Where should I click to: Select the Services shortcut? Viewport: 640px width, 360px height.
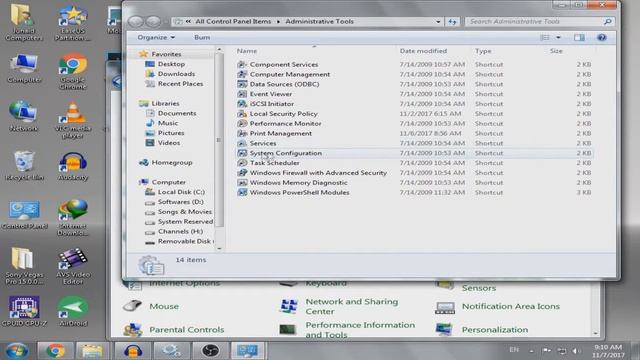point(263,143)
